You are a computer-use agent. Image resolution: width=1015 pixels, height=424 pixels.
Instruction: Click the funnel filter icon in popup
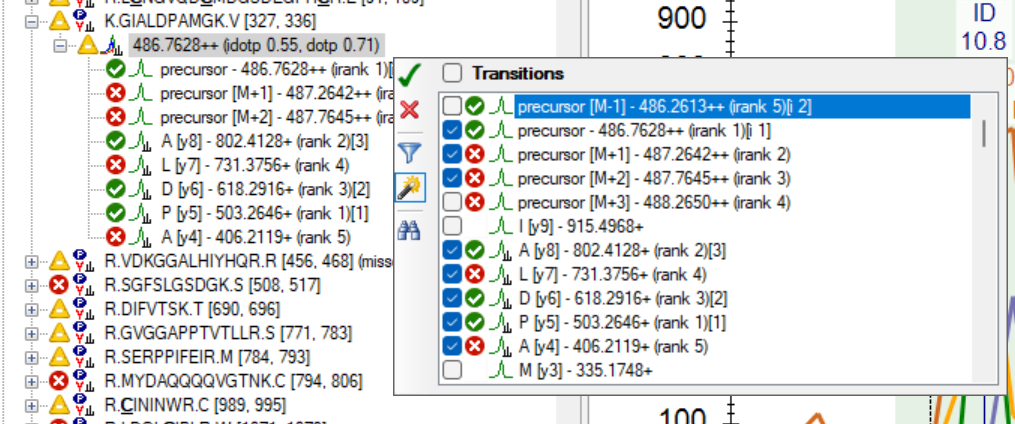click(408, 152)
